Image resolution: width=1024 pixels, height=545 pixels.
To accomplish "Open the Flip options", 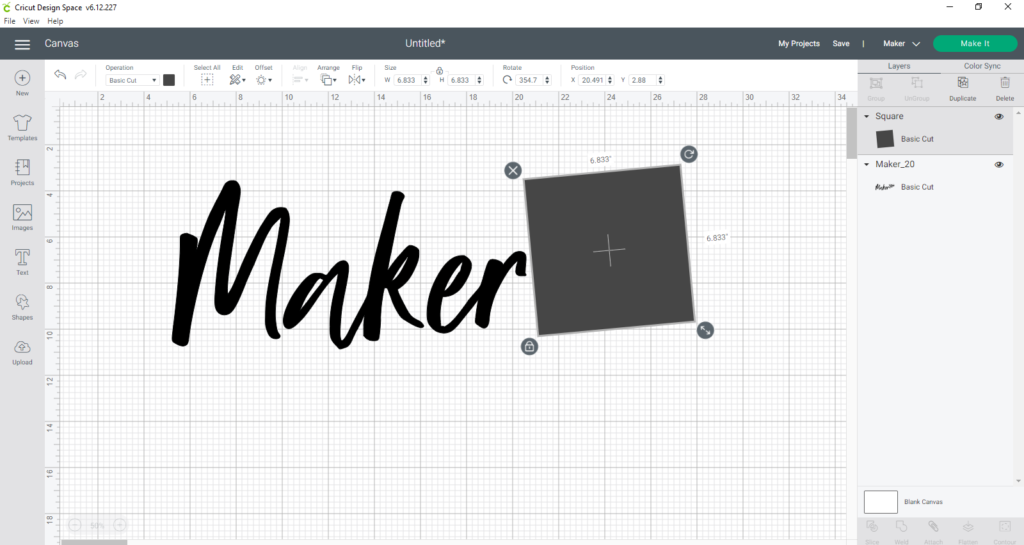I will coord(357,80).
